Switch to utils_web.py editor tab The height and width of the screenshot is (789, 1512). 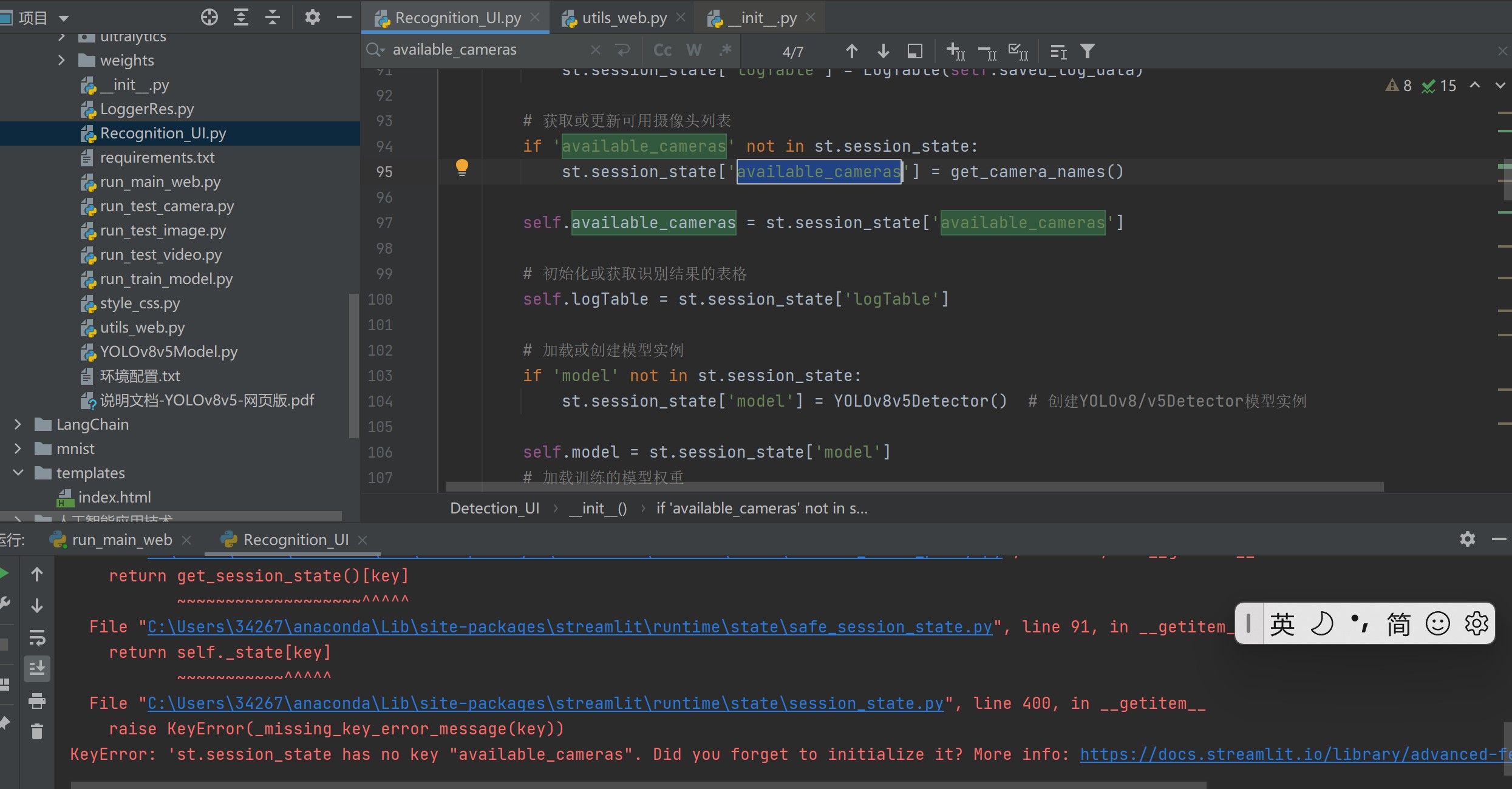[624, 18]
